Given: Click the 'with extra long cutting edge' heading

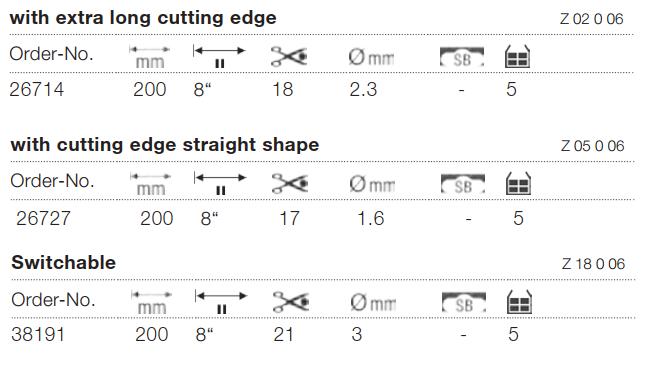Looking at the screenshot, I should pyautogui.click(x=143, y=18).
